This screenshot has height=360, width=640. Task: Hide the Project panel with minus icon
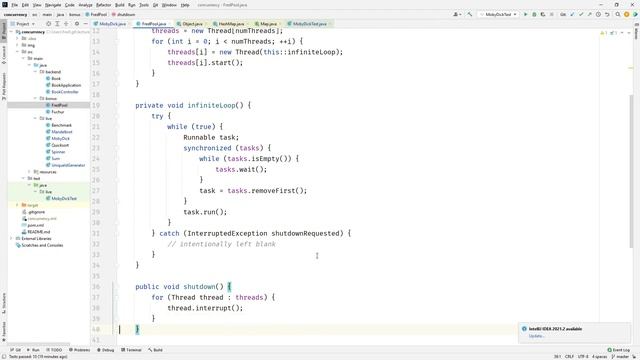(x=85, y=24)
